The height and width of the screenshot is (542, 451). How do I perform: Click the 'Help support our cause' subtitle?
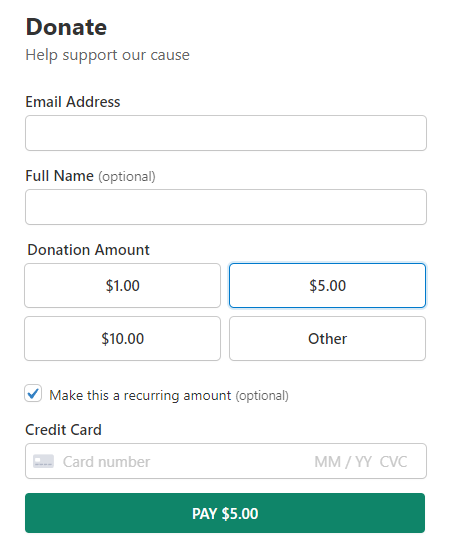[107, 55]
